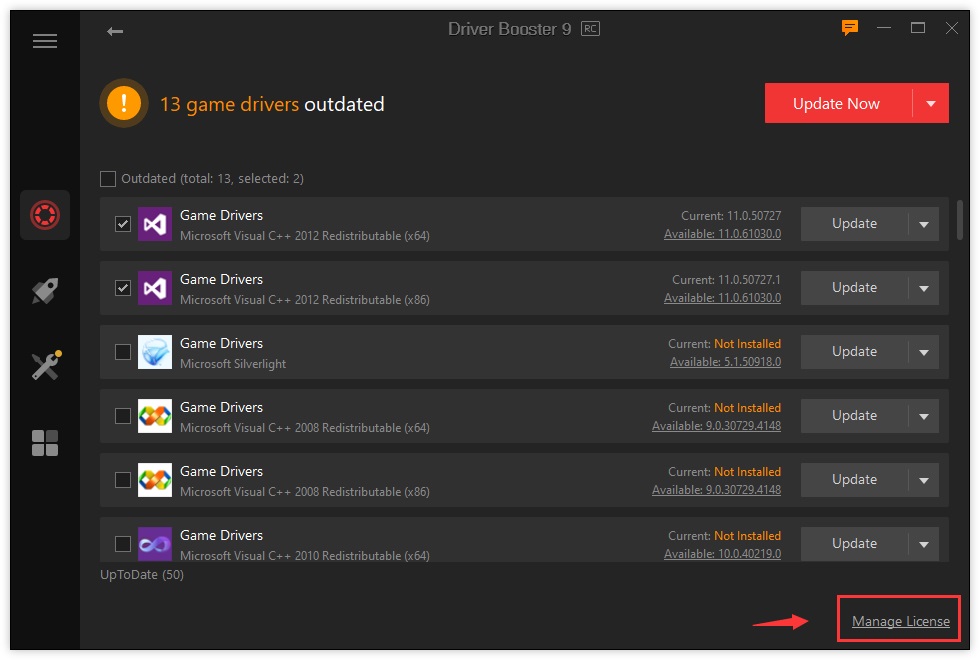Expand Update options for C++ 2008 (x64)
Image resolution: width=980 pixels, height=660 pixels.
point(924,416)
